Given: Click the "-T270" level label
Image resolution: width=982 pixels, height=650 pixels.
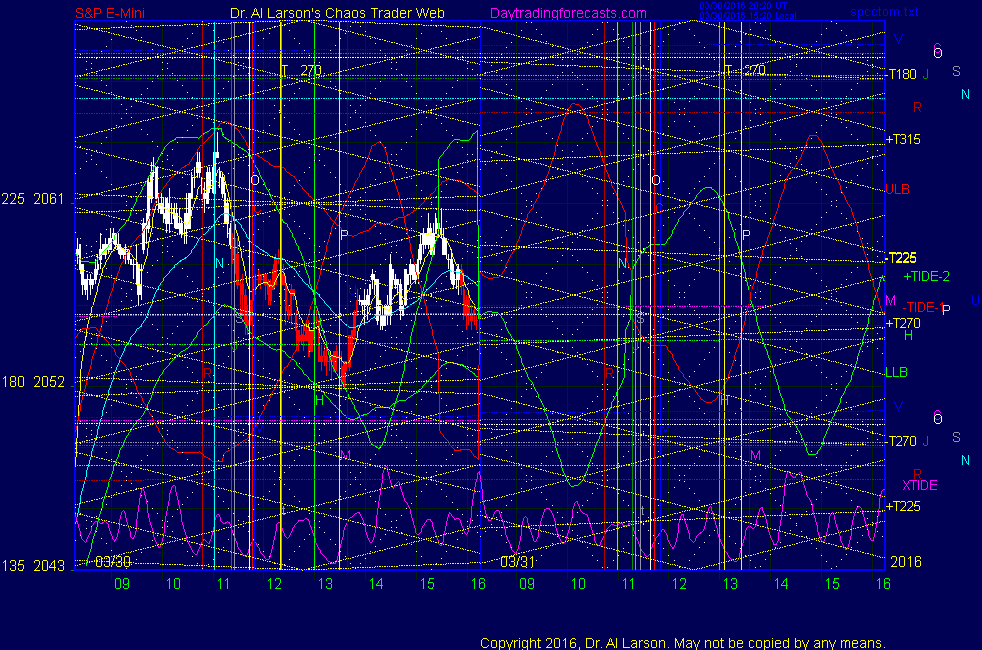Looking at the screenshot, I should pyautogui.click(x=901, y=441).
